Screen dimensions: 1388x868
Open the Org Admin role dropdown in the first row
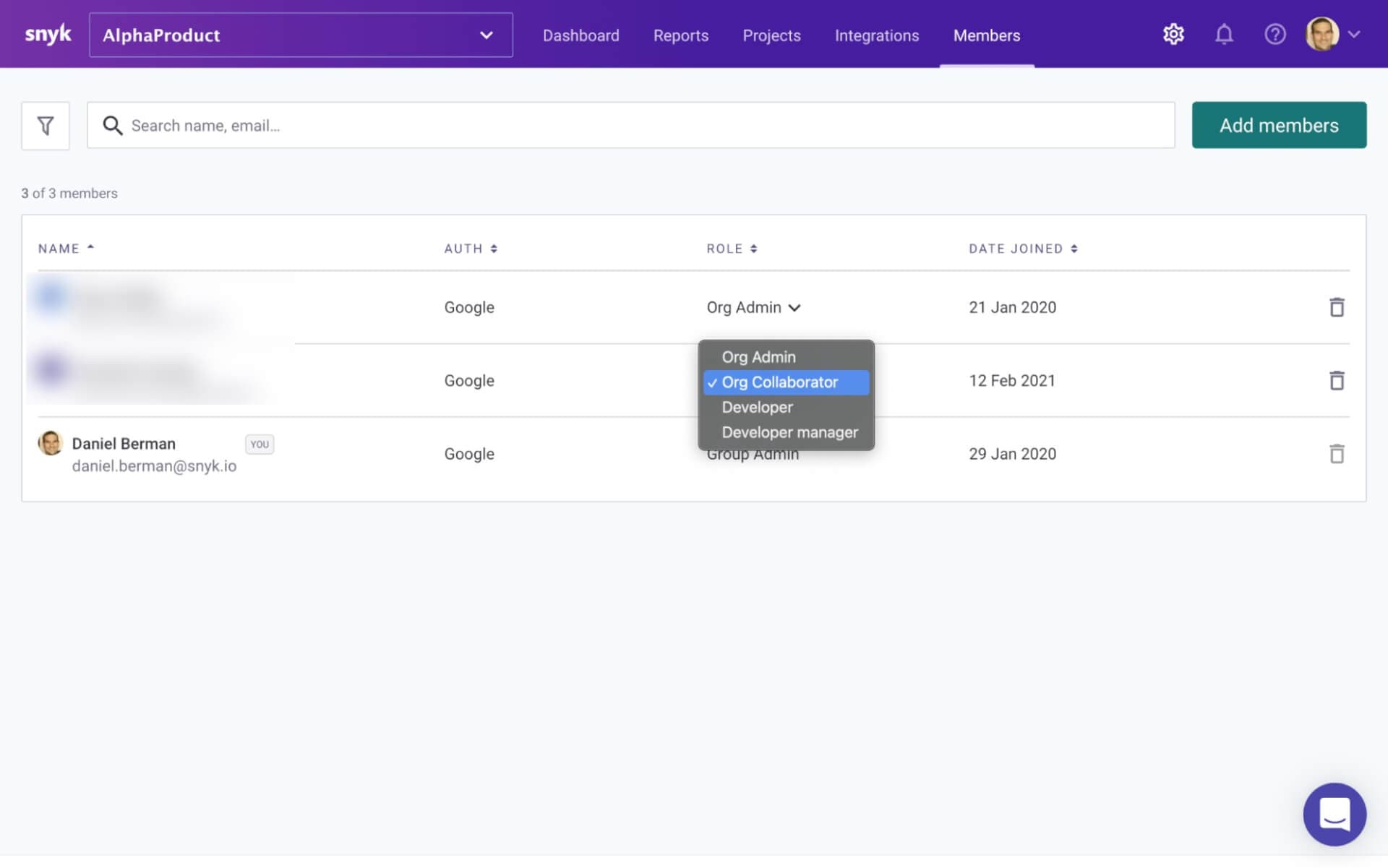click(753, 307)
